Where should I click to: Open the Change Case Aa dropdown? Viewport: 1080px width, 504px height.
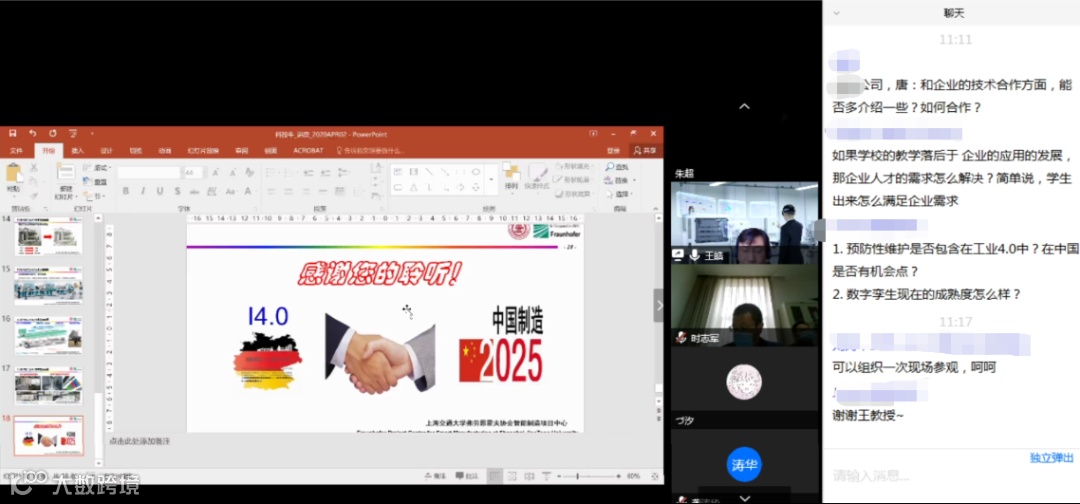[231, 191]
